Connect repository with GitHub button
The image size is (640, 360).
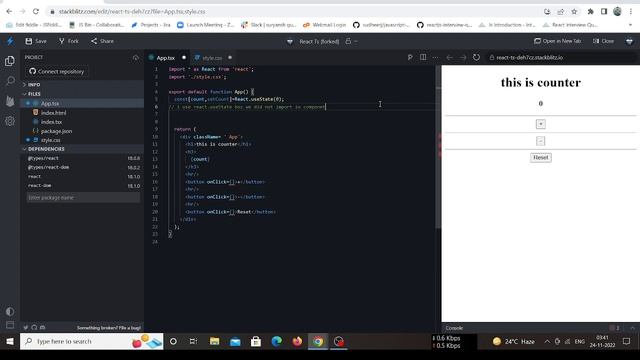56,71
